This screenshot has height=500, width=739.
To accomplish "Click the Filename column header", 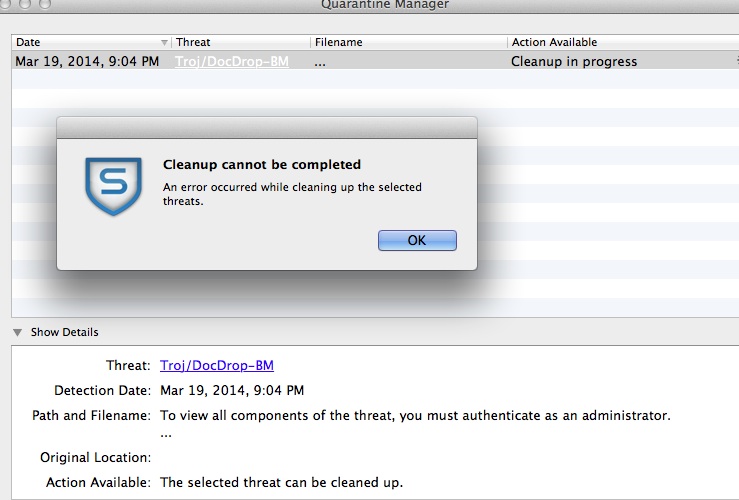I will [409, 42].
